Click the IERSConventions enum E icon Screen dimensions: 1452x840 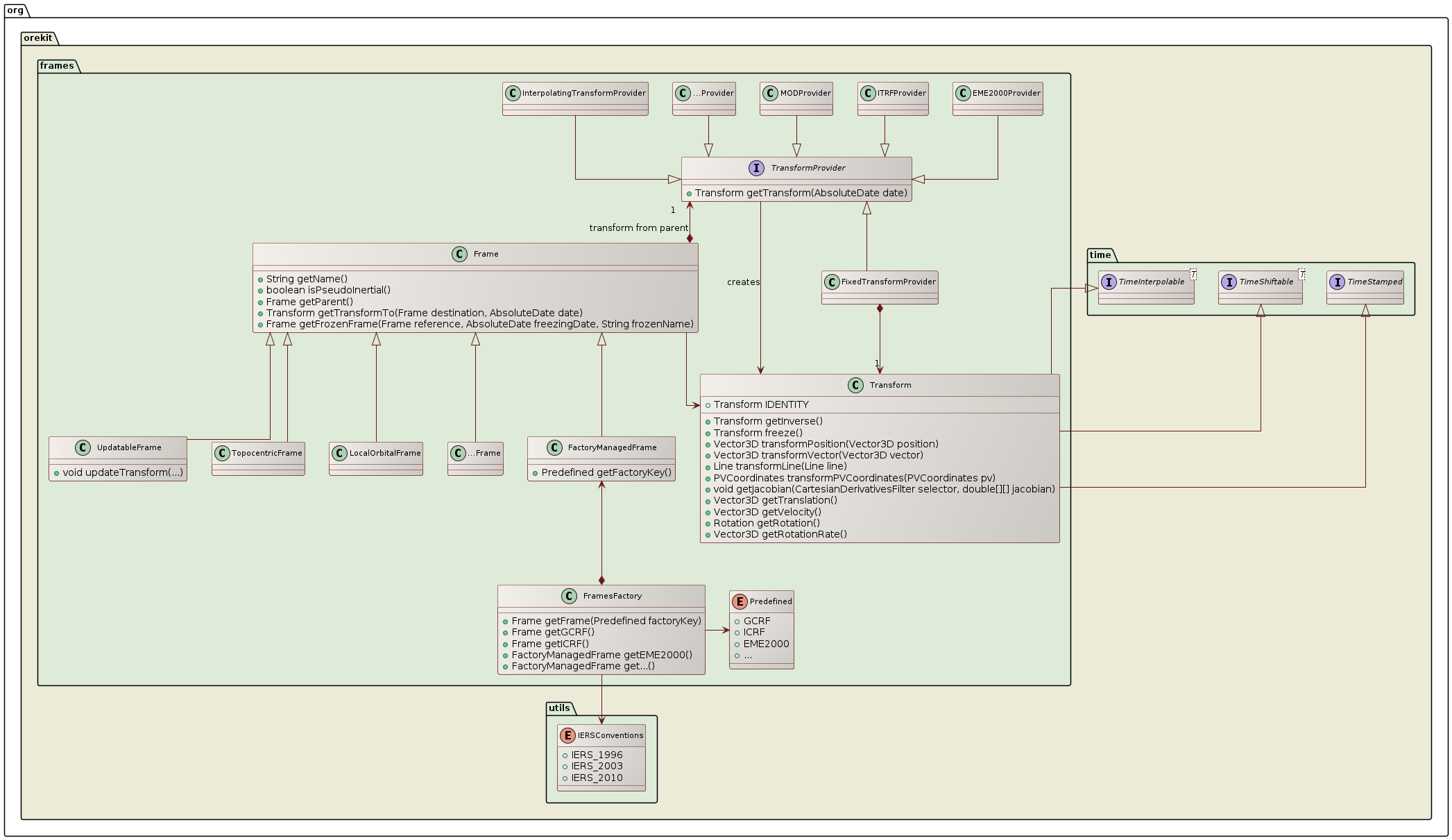point(567,736)
